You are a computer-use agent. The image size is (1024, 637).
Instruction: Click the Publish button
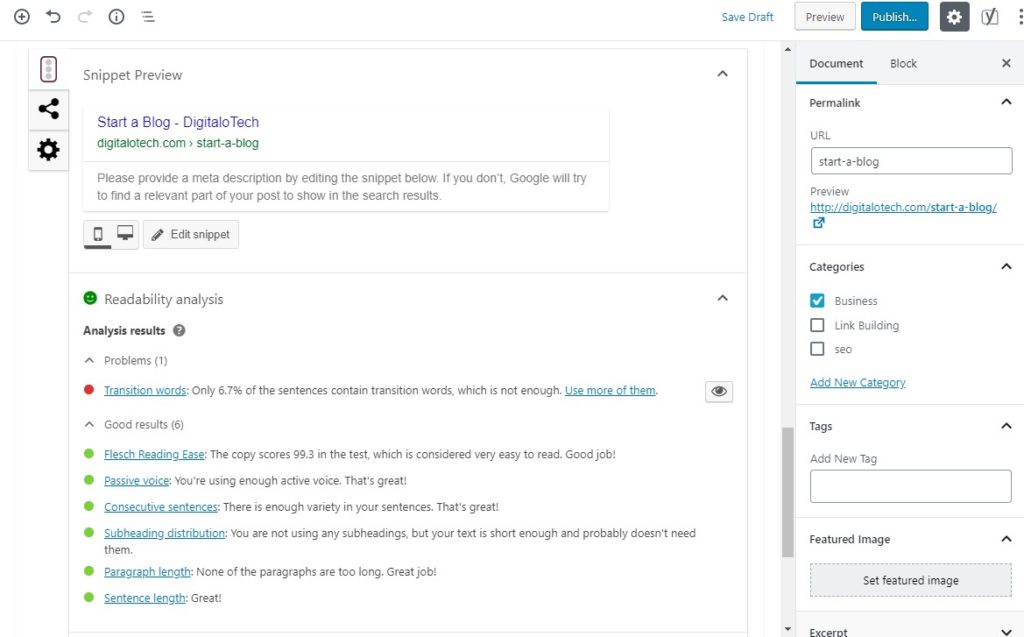click(895, 17)
